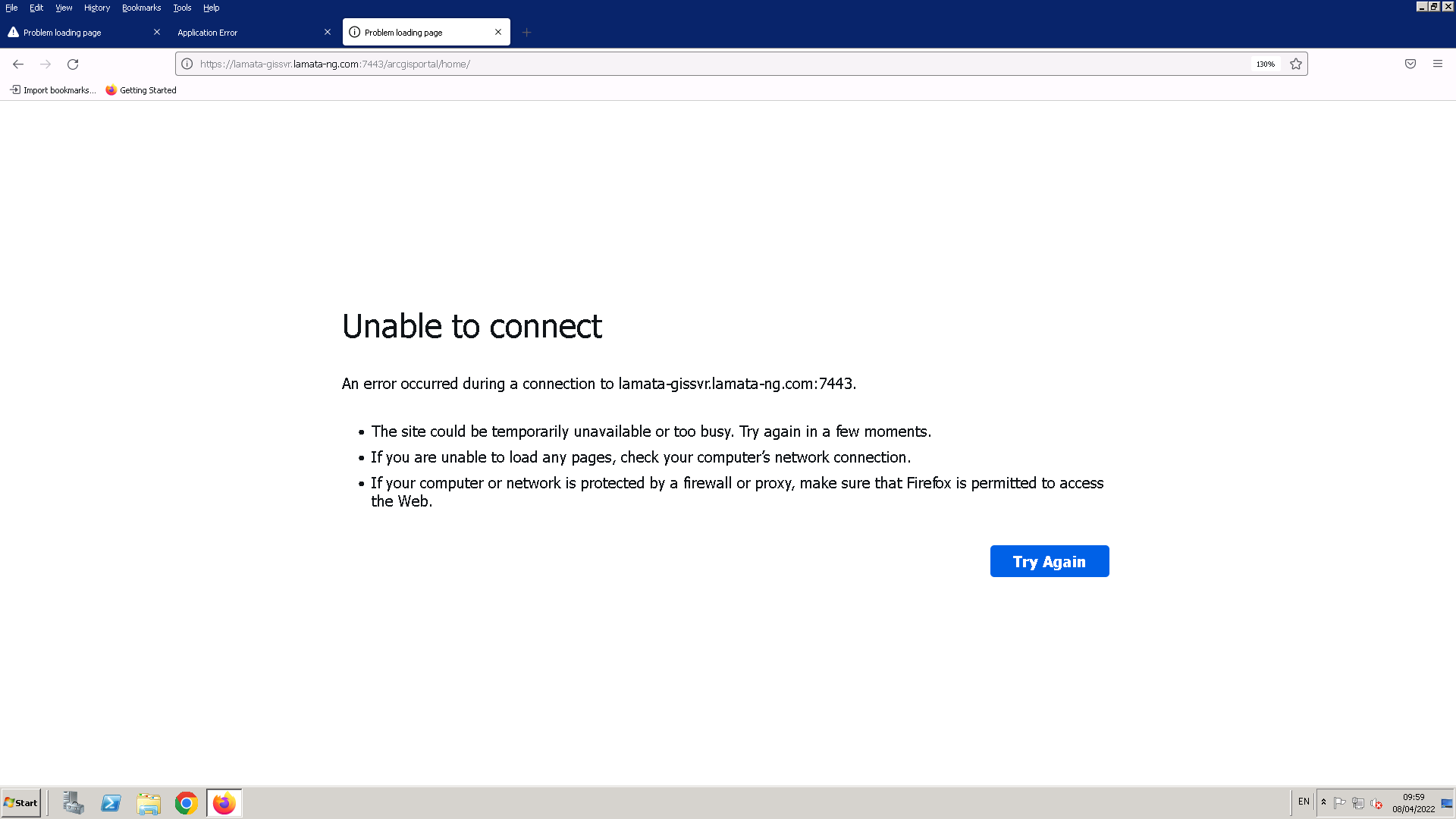Click the back navigation arrow
The width and height of the screenshot is (1456, 819).
coord(18,64)
